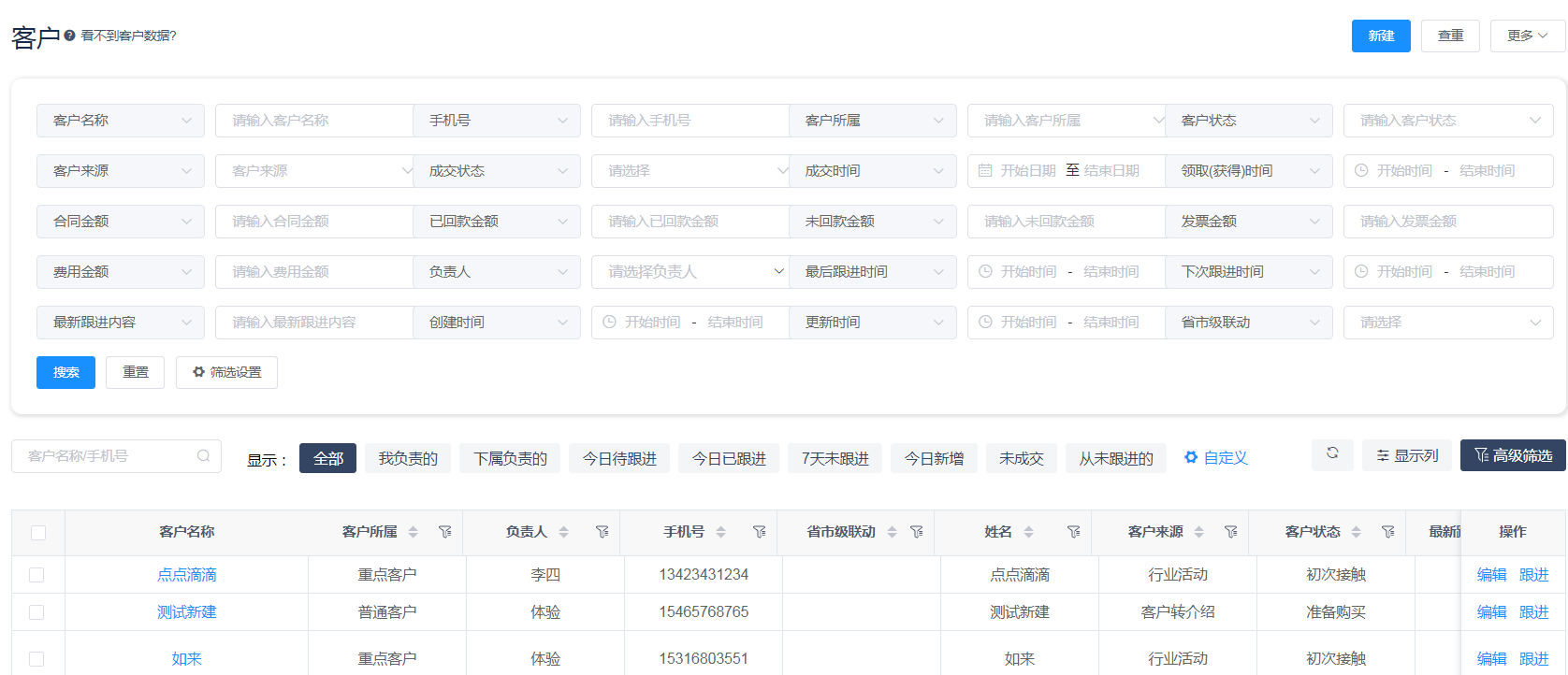The width and height of the screenshot is (1568, 675).
Task: Open the 请输入客户状态 dropdown
Action: (x=1447, y=121)
